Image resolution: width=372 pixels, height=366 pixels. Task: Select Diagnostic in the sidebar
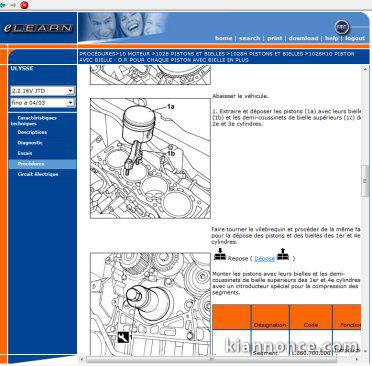point(30,143)
